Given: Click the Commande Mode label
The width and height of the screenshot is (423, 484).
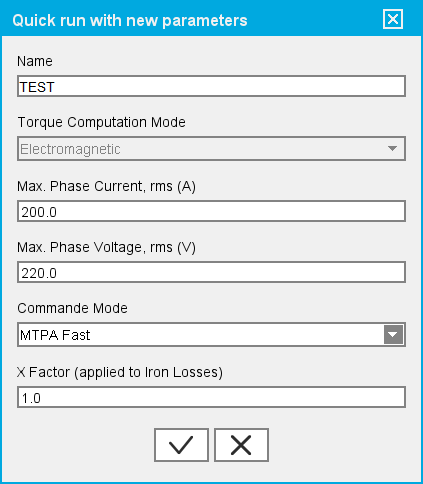Looking at the screenshot, I should [72, 308].
